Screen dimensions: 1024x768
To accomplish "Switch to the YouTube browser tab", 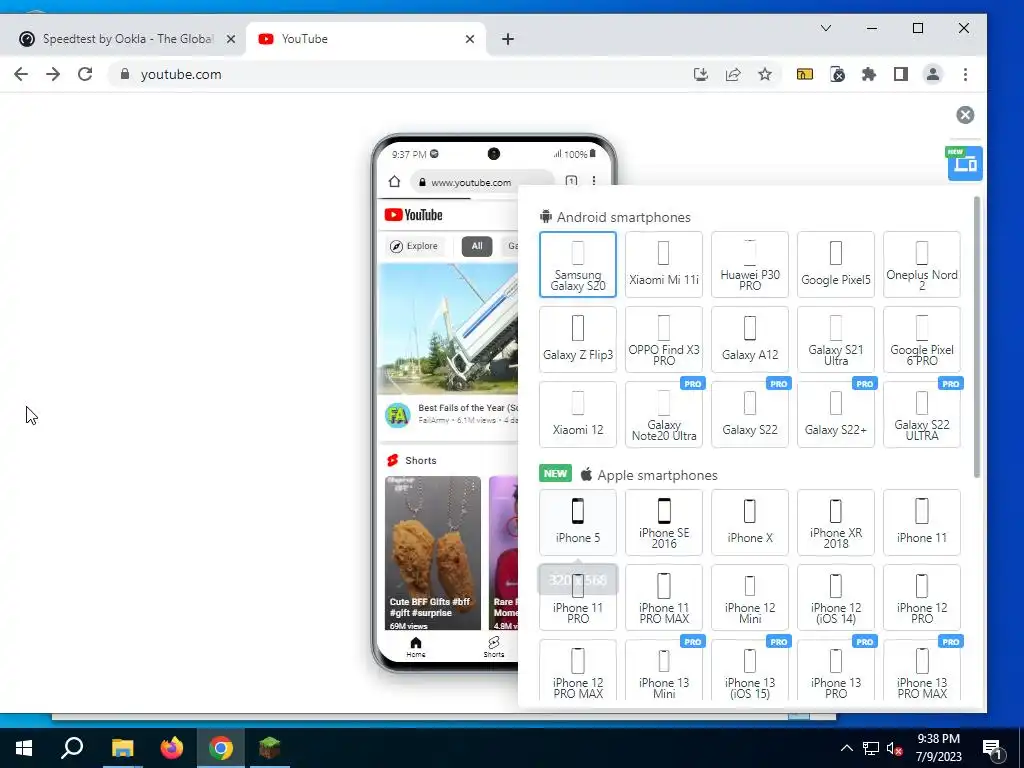I will pos(366,39).
